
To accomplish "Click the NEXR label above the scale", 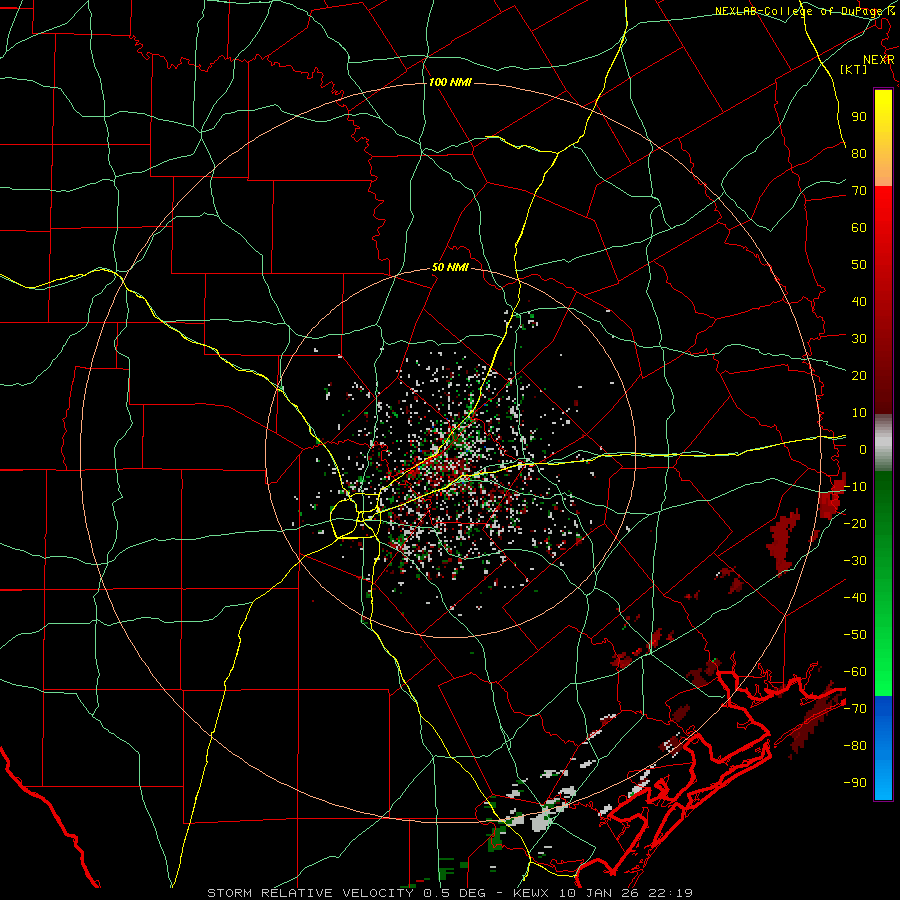I will (x=879, y=60).
